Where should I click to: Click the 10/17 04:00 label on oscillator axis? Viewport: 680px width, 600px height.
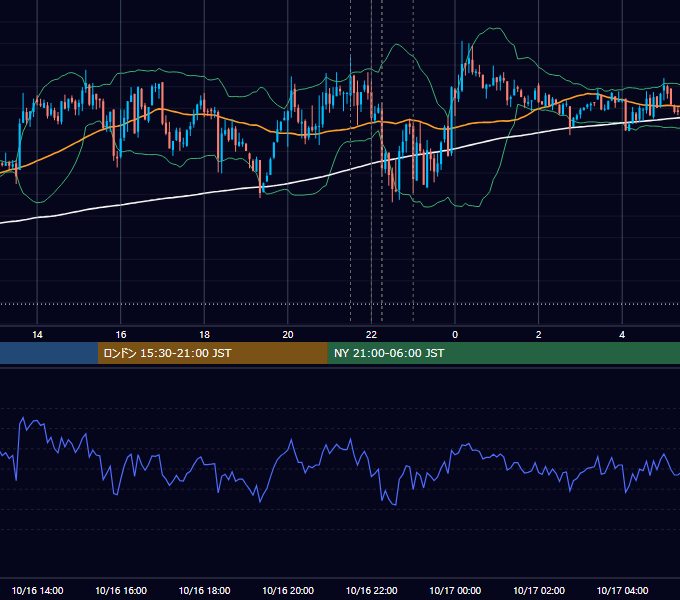tap(622, 590)
